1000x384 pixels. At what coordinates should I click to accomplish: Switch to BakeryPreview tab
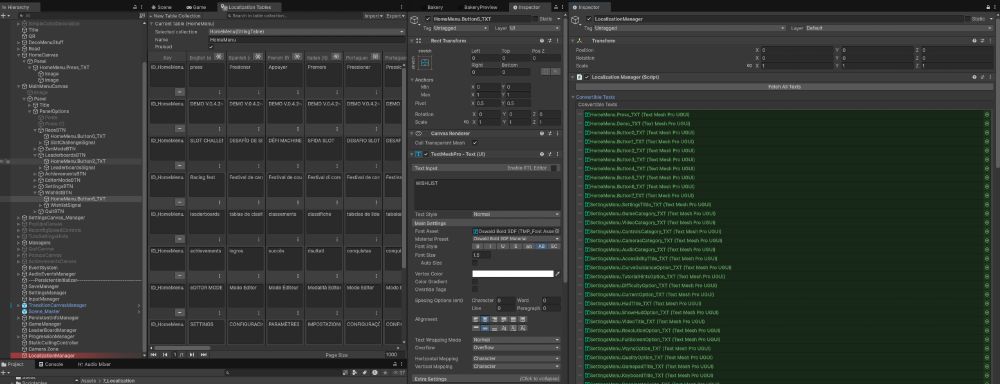pyautogui.click(x=480, y=7)
